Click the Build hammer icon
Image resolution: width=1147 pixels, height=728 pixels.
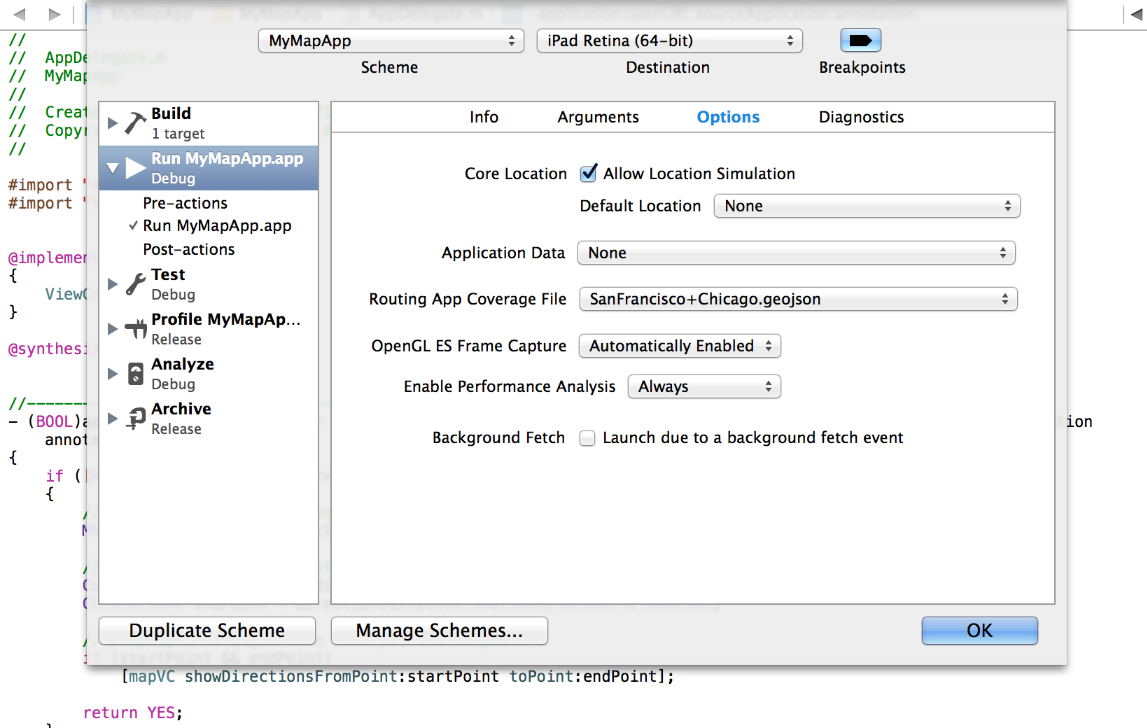135,123
